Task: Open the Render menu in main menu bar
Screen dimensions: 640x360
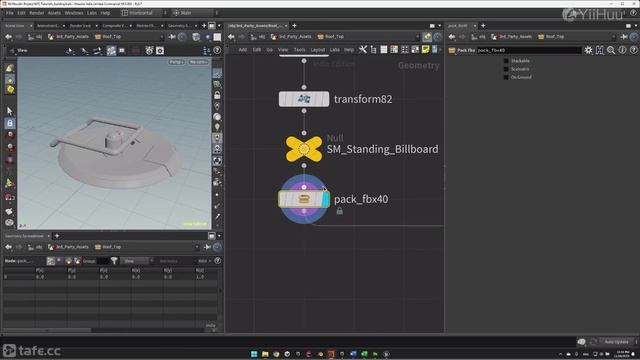Action: (37, 13)
